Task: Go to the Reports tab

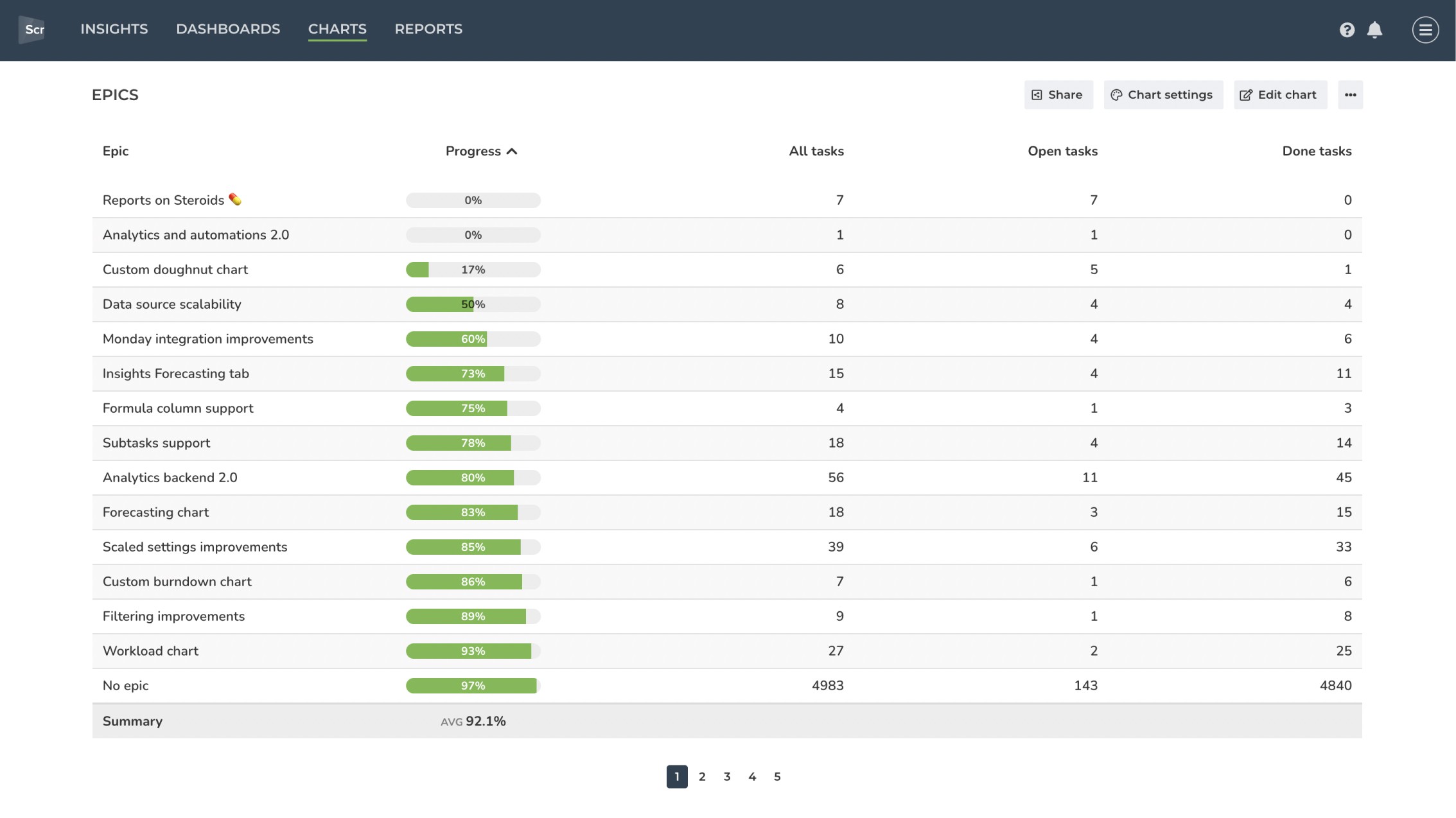Action: tap(428, 30)
